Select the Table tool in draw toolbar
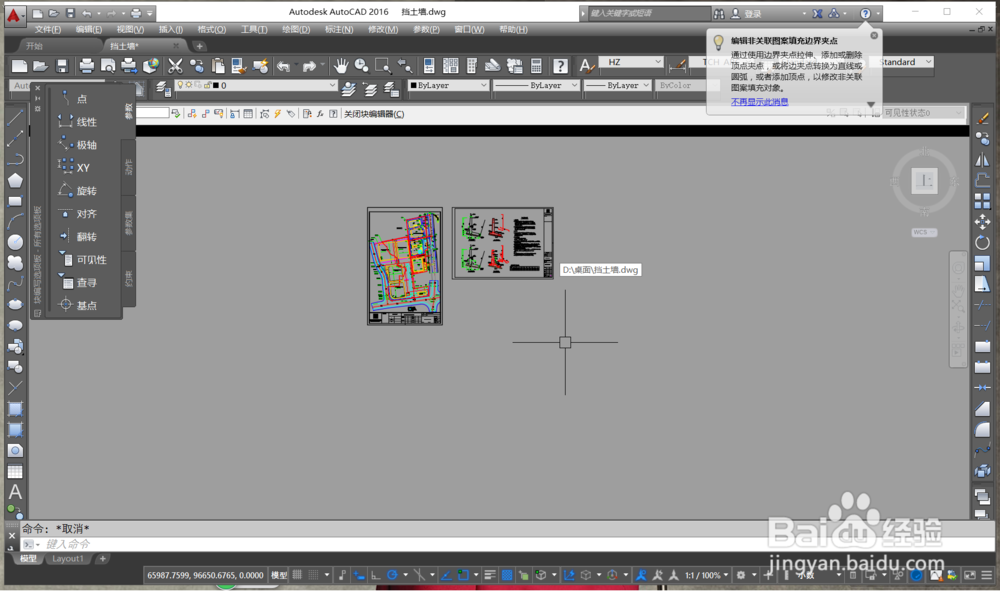The width and height of the screenshot is (1000, 598). pyautogui.click(x=15, y=471)
